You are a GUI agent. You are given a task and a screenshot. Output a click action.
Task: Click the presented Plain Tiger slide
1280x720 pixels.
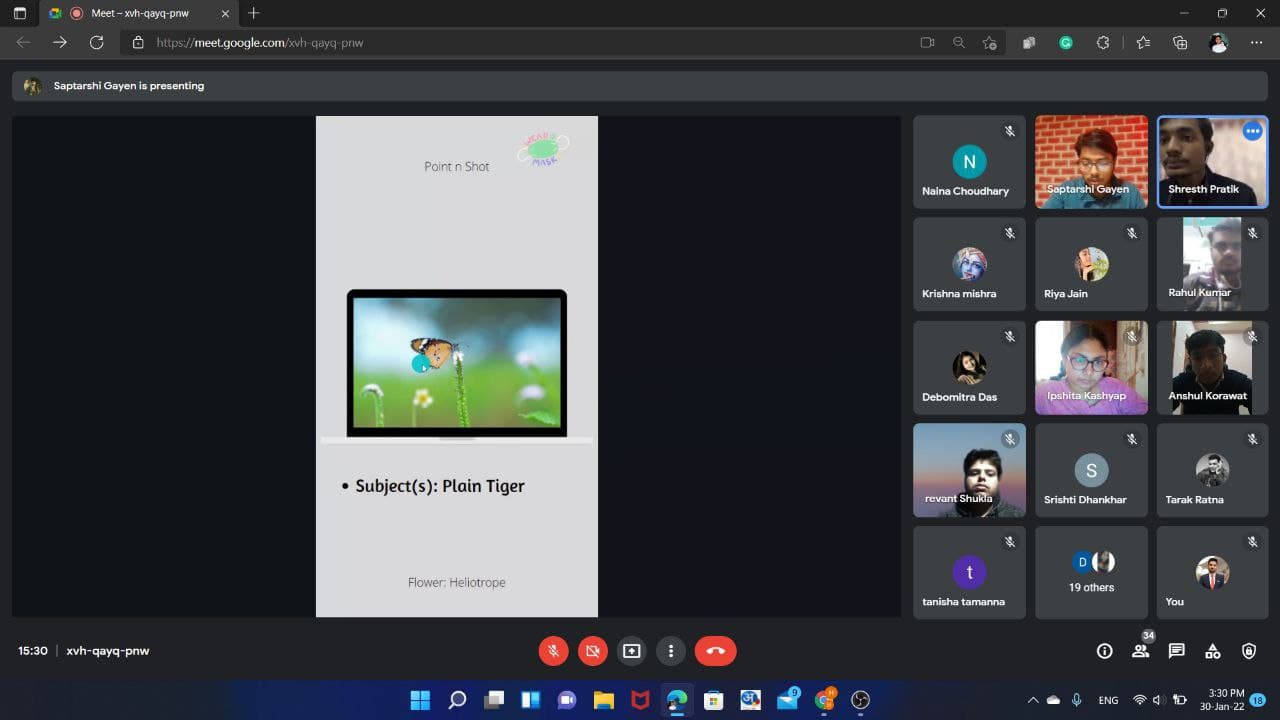[457, 366]
